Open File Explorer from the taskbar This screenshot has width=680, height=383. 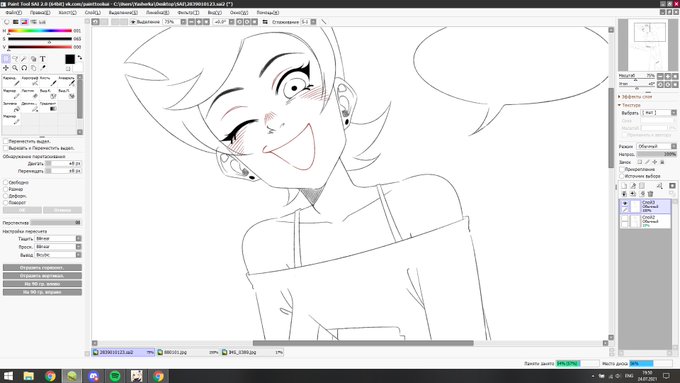pyautogui.click(x=29, y=376)
